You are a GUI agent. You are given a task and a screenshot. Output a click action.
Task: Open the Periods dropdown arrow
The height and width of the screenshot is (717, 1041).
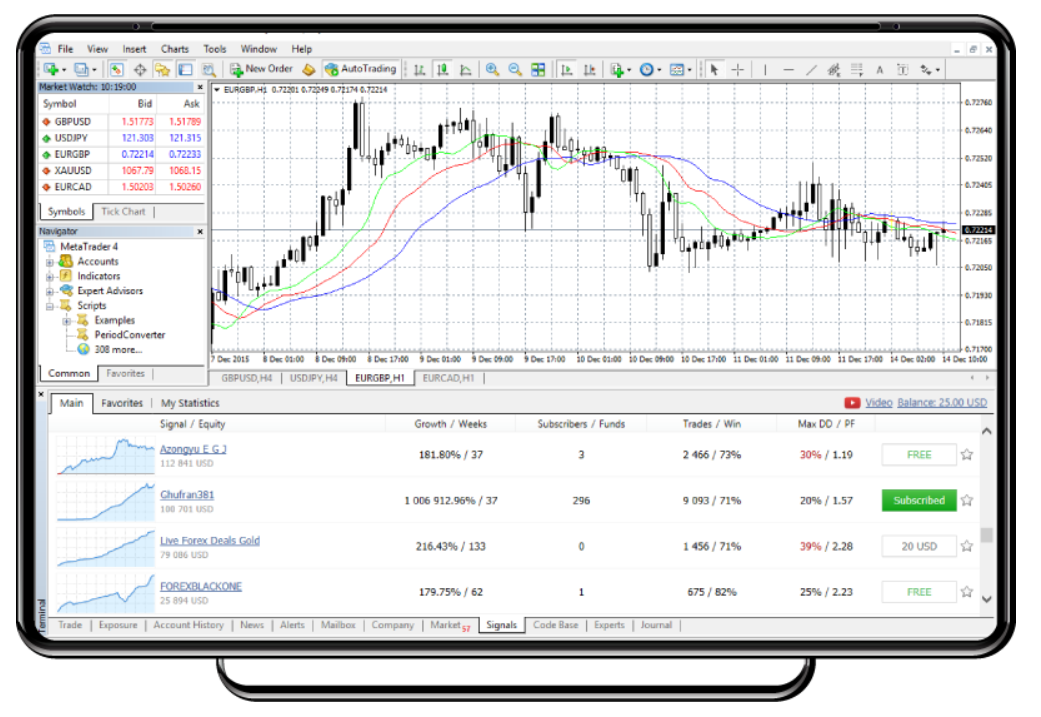[659, 70]
